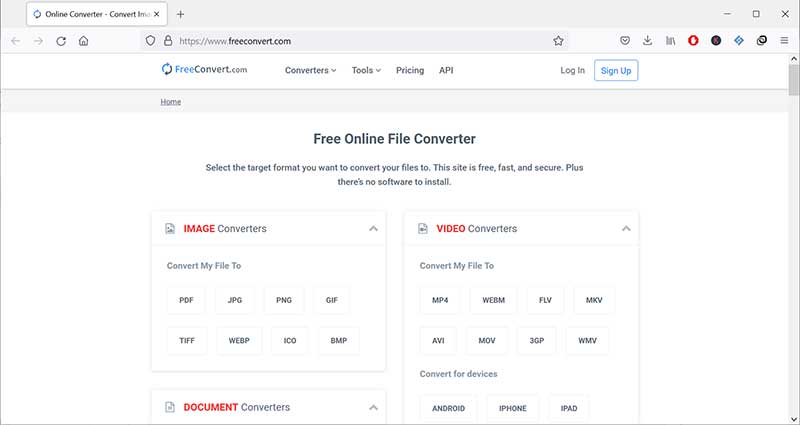This screenshot has width=800, height=425.
Task: Convert image to ICO
Action: [290, 341]
